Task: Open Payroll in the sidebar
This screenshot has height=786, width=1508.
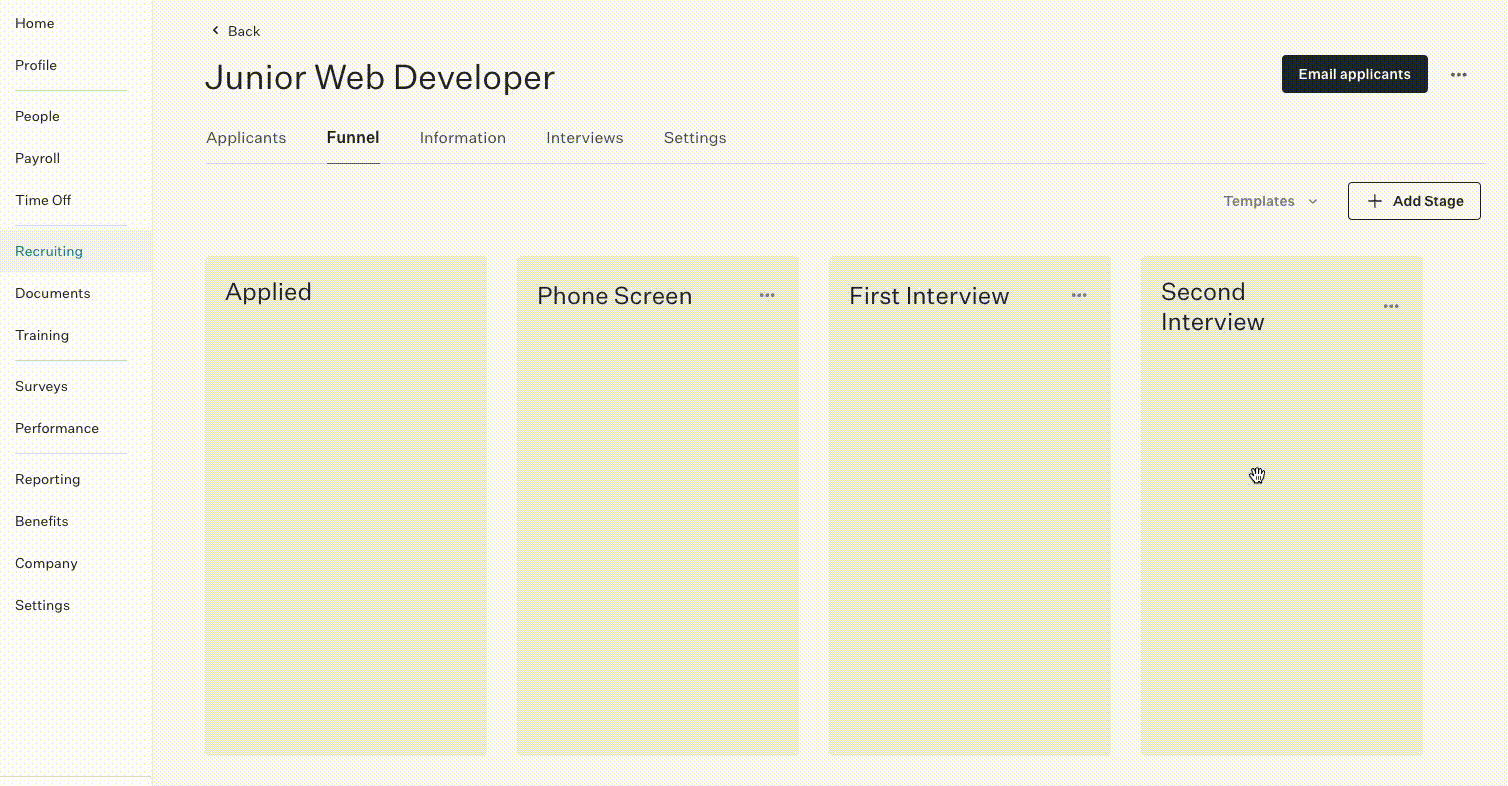Action: [x=38, y=158]
